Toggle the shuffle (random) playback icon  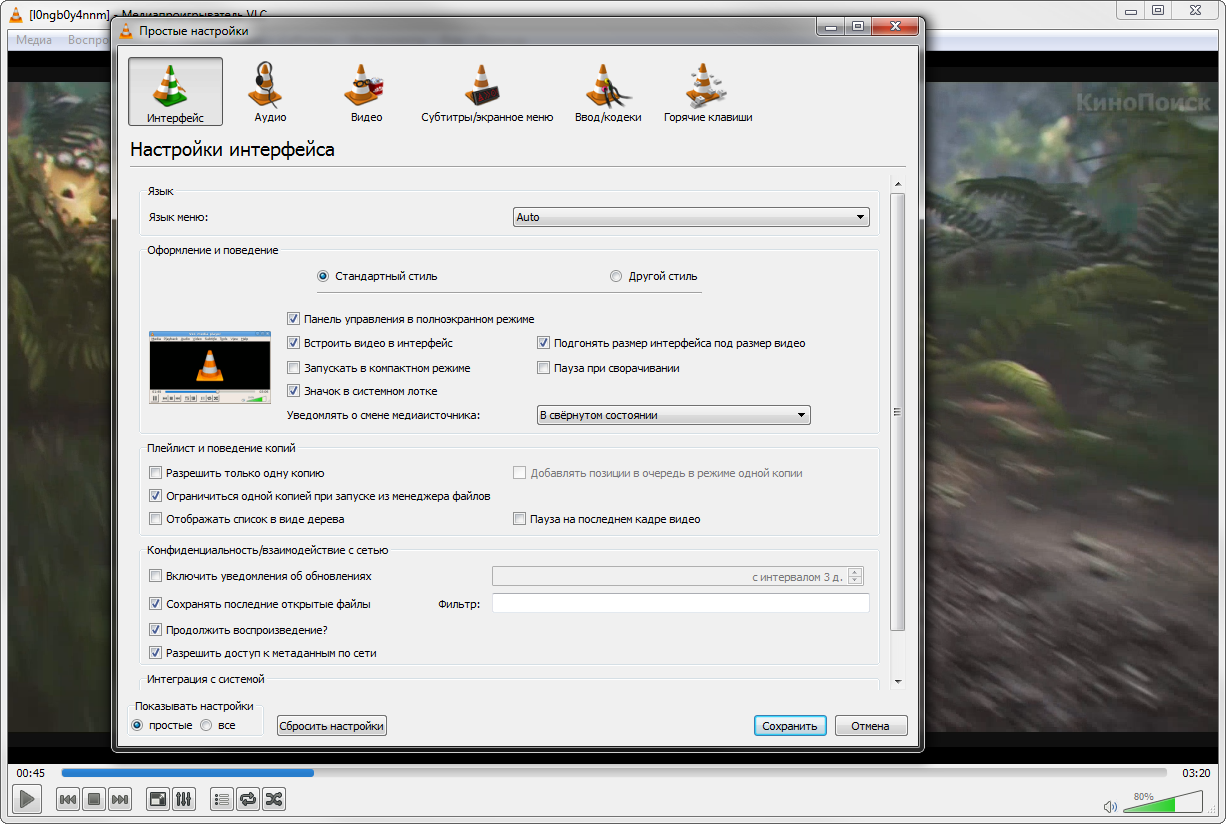click(x=274, y=798)
